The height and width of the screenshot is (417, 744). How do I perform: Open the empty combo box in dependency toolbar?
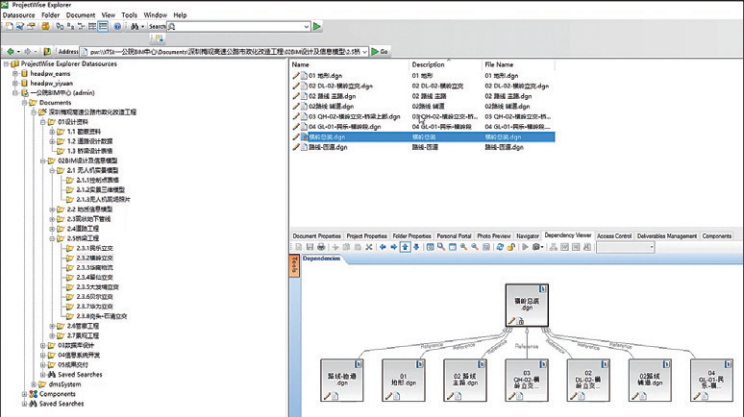[625, 247]
